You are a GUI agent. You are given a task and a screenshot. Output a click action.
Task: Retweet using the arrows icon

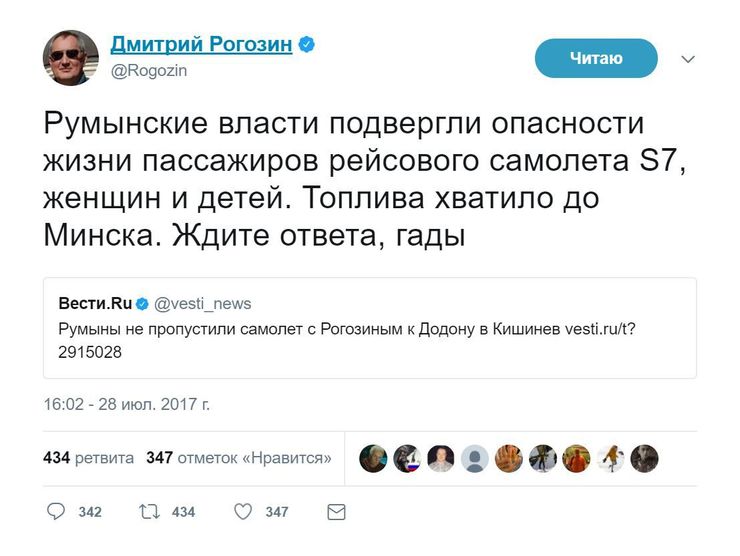point(150,511)
